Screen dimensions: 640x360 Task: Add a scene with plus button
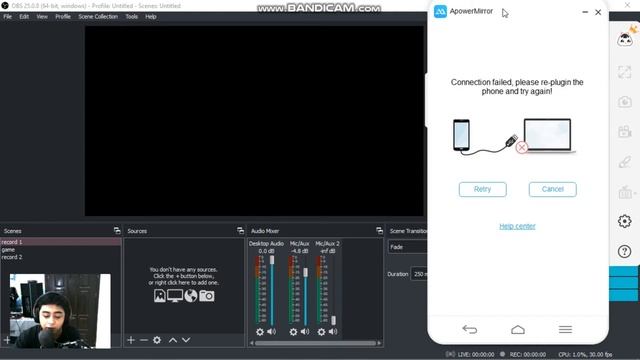[x=7, y=340]
